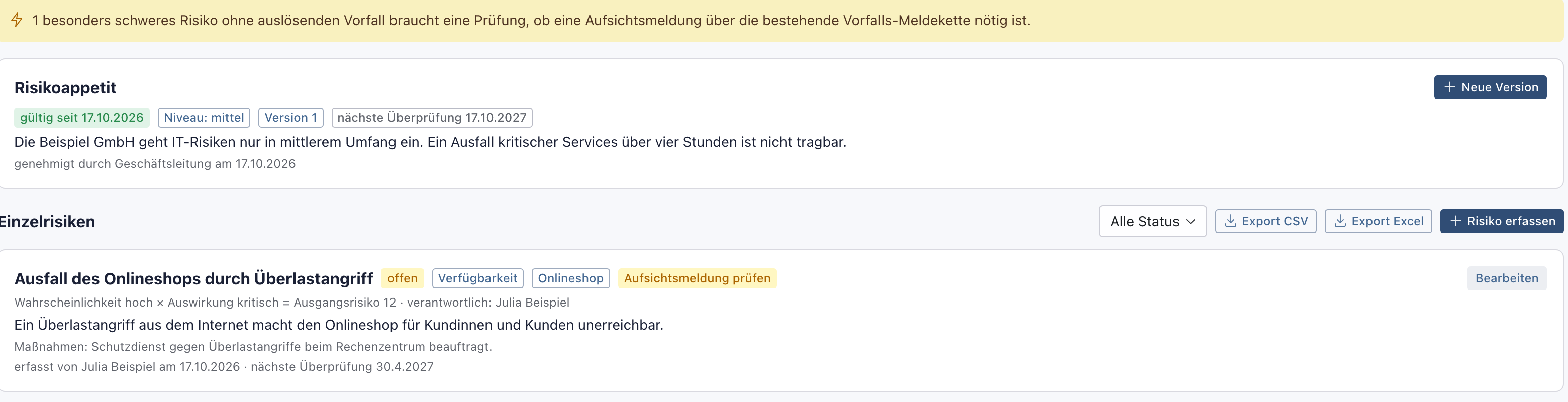Click the nächste Überprüfung 17.10.2027 badge

(x=432, y=118)
